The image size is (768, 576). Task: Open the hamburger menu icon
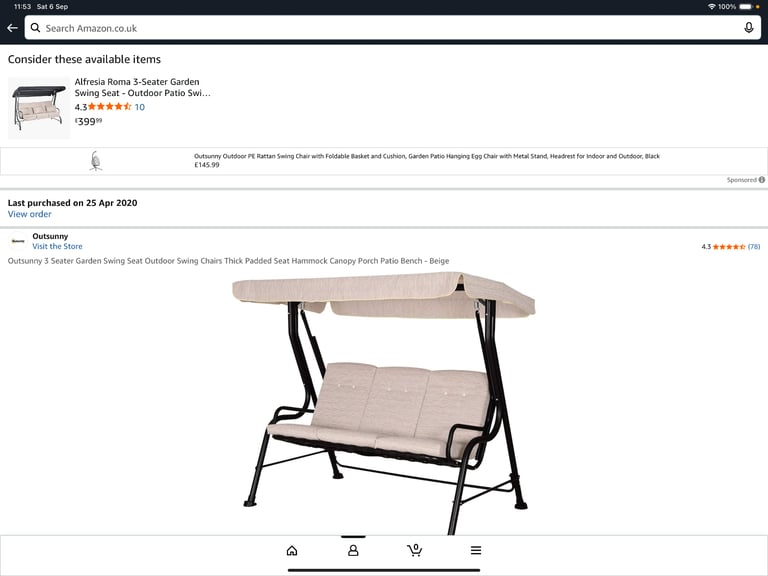pyautogui.click(x=476, y=551)
